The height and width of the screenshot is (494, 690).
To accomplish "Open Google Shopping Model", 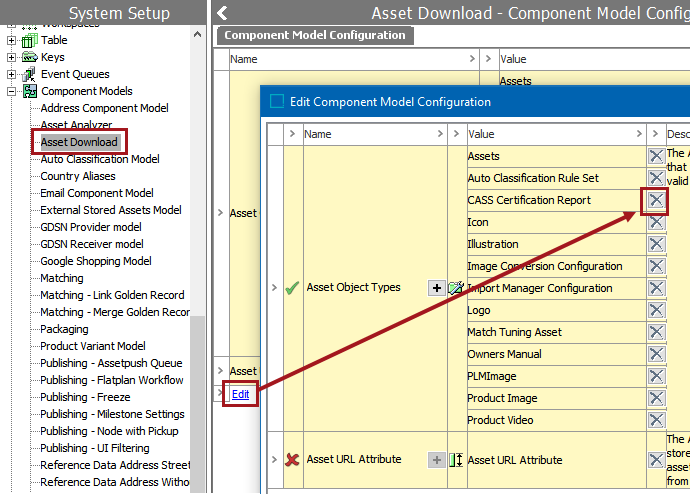I will click(96, 261).
